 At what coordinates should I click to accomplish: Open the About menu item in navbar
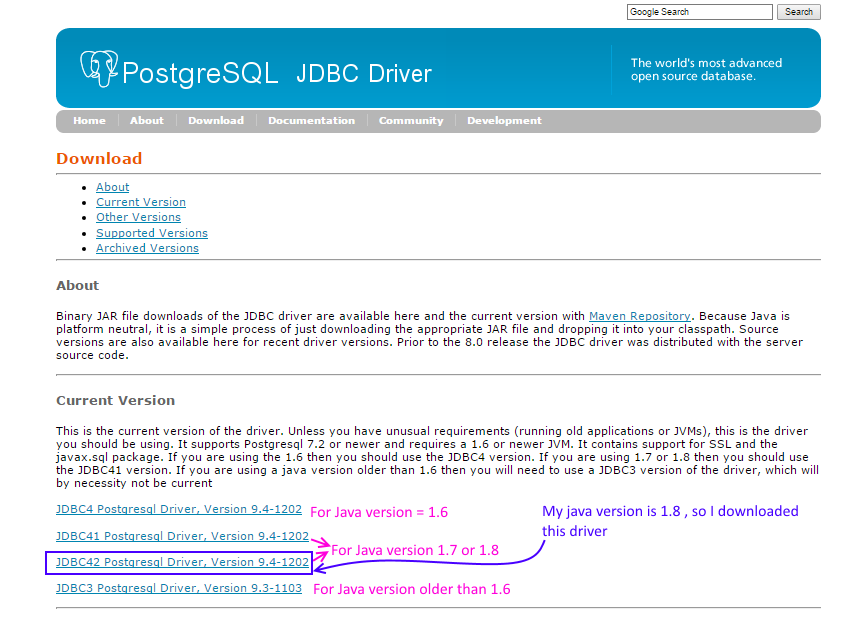click(147, 120)
